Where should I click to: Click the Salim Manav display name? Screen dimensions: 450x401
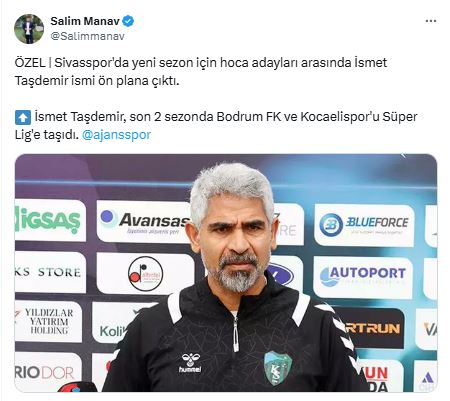point(85,21)
